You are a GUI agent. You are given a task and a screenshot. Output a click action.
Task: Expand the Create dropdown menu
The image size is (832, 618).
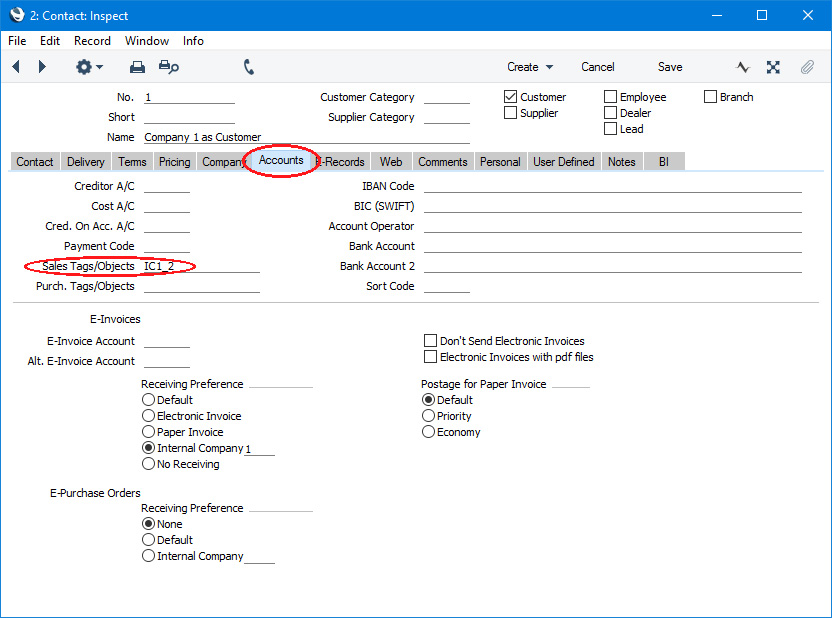tap(529, 67)
